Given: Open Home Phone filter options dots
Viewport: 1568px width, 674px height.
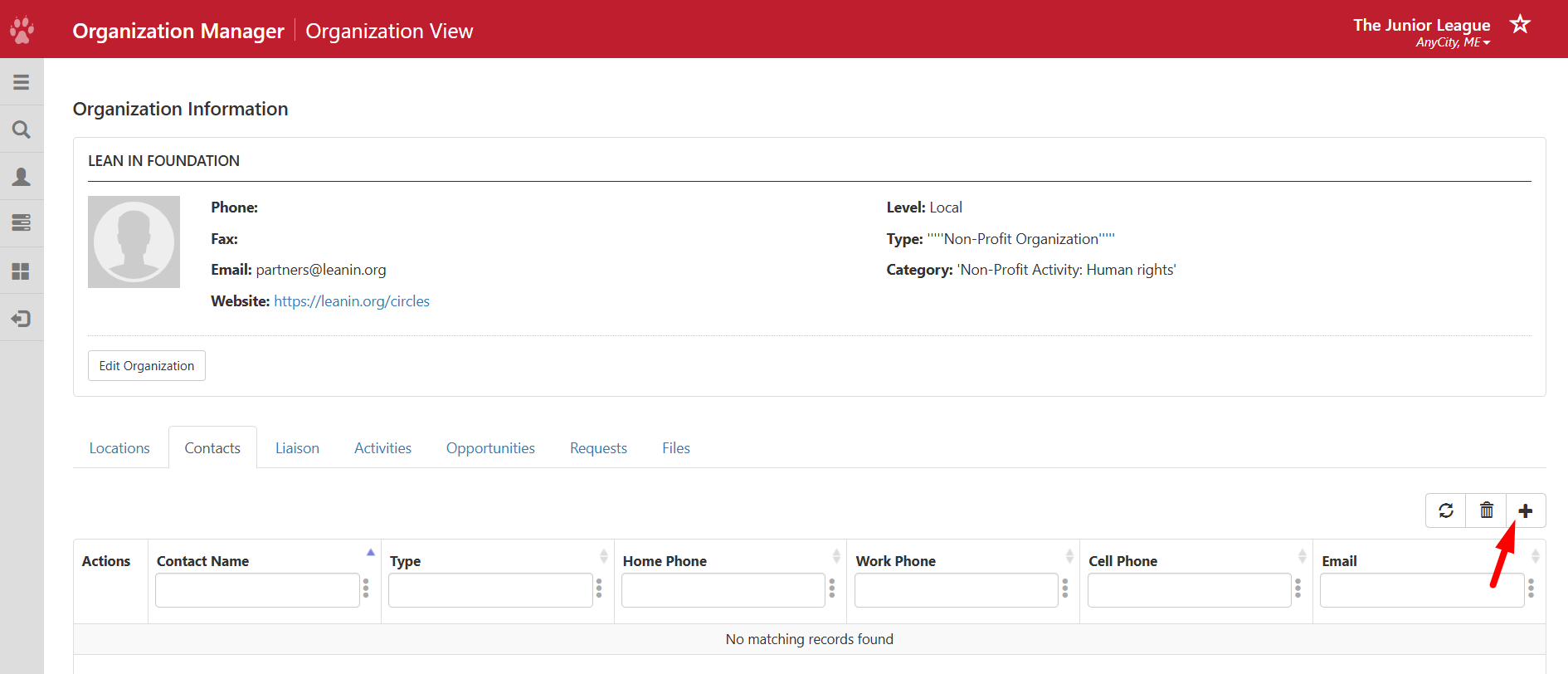Looking at the screenshot, I should pos(832,589).
